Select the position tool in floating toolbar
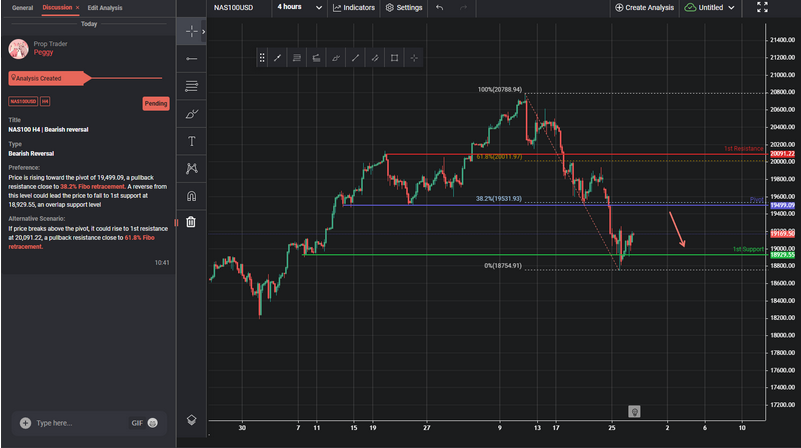The image size is (801, 448). (x=316, y=58)
